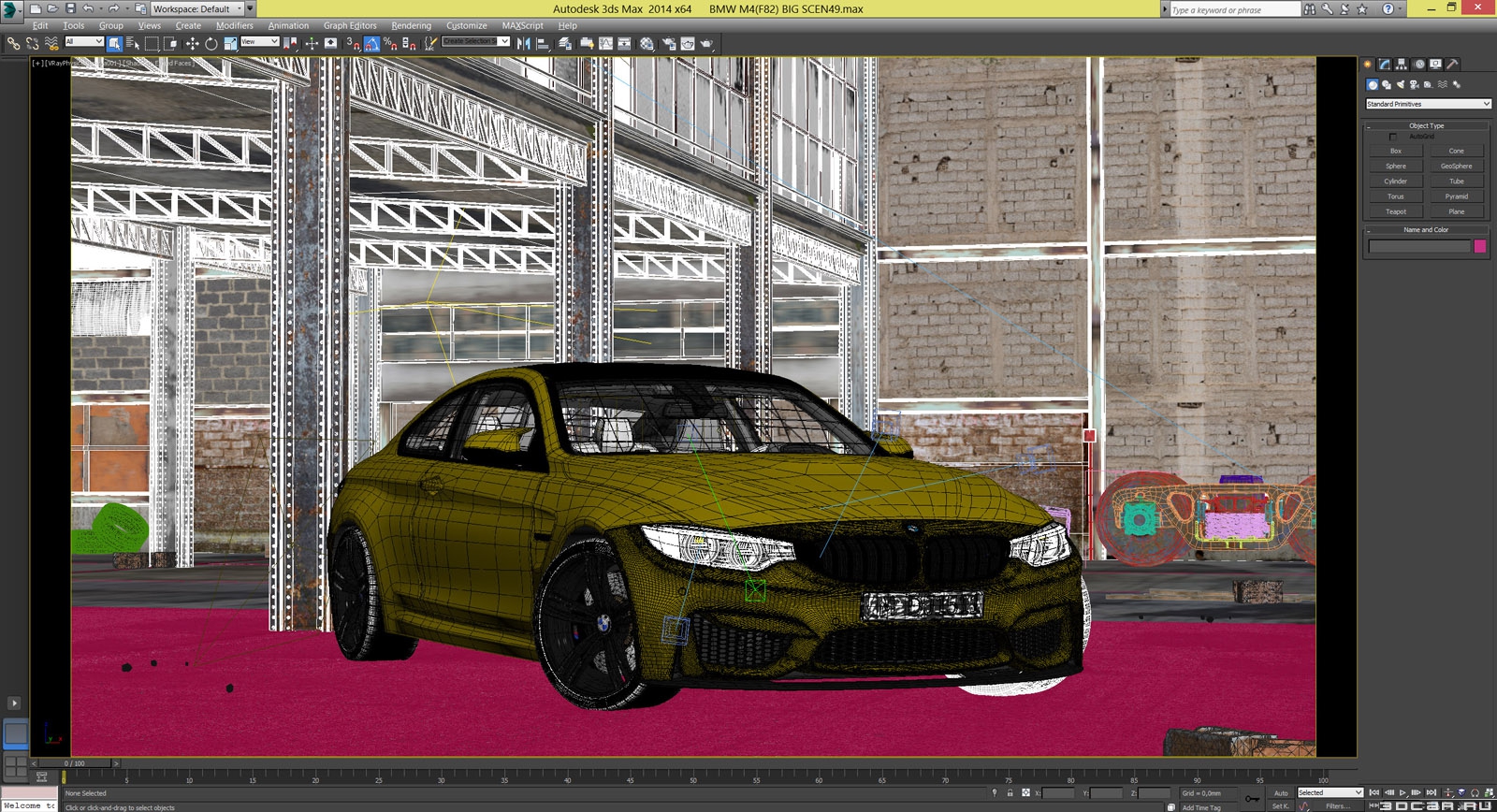Switch to the Utilities hammer tab

(x=1452, y=65)
